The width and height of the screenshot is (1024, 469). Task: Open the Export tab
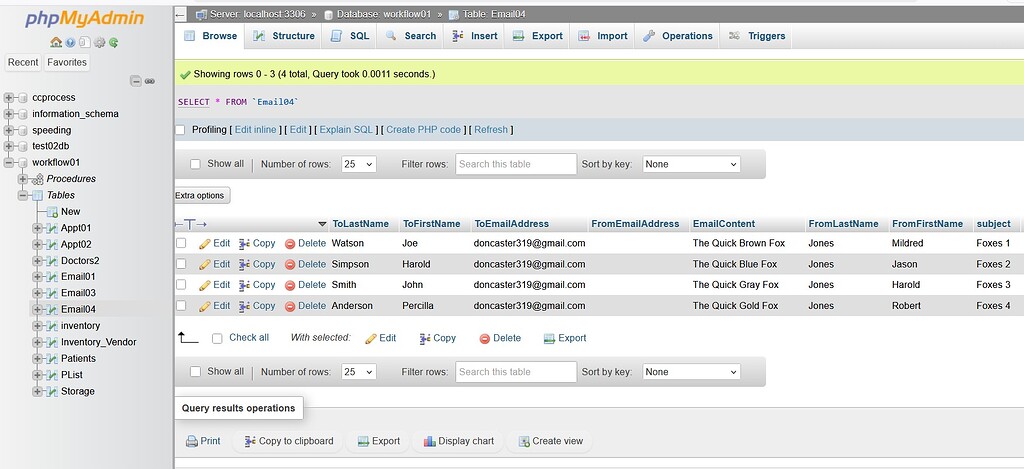[537, 36]
